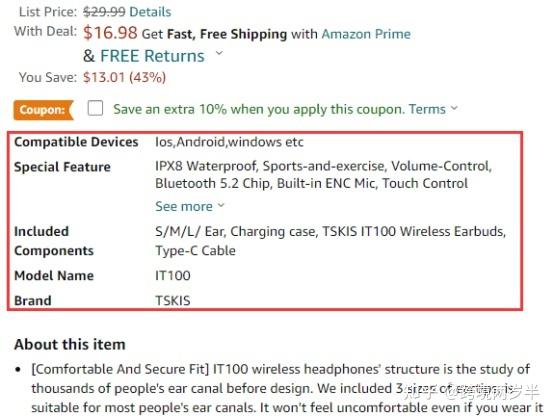Viewport: 554px width, 416px height.
Task: Click the struck-through $29.99 list price
Action: [x=104, y=12]
